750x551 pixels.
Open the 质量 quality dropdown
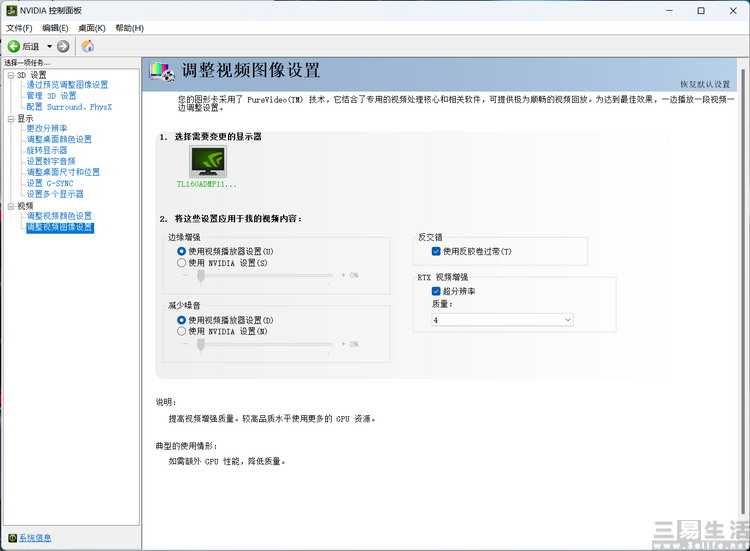502,320
